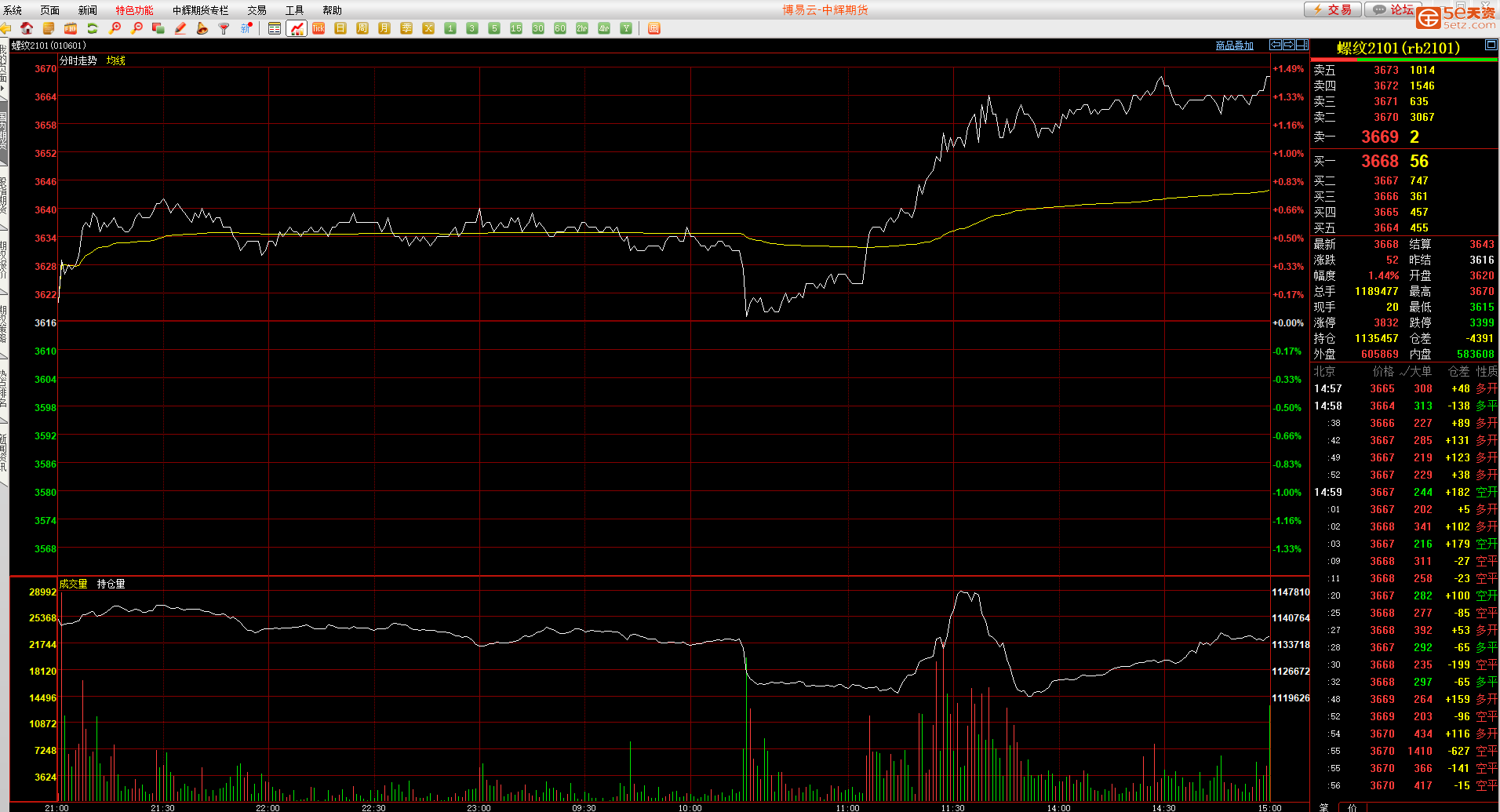
Task: Click the F10 info icon
Action: (71, 28)
